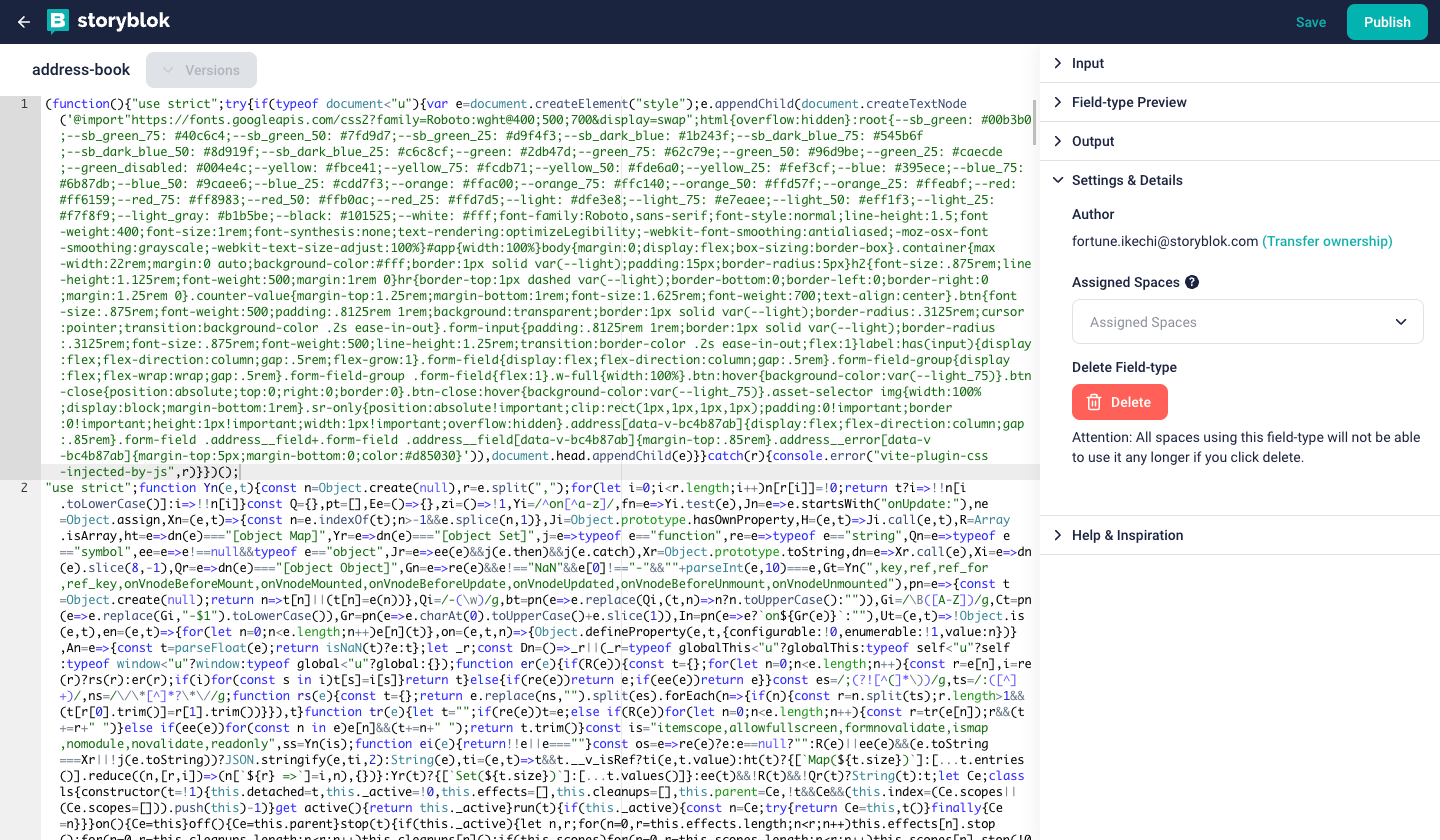
Task: Expand the Output section
Action: [1240, 141]
